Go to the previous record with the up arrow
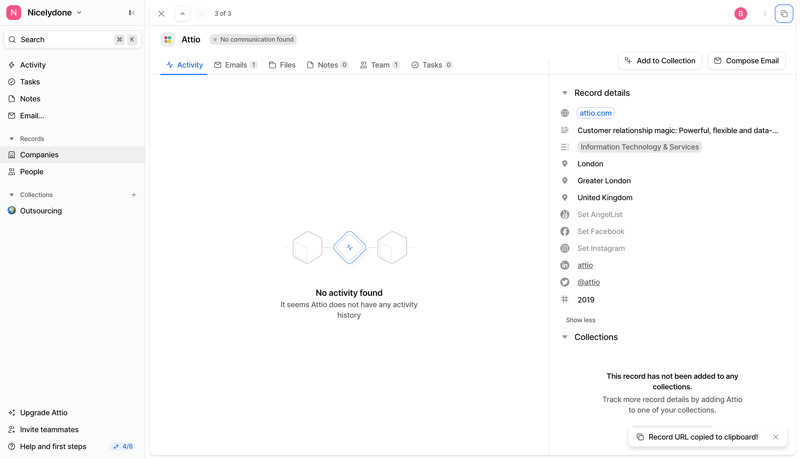 tap(182, 14)
